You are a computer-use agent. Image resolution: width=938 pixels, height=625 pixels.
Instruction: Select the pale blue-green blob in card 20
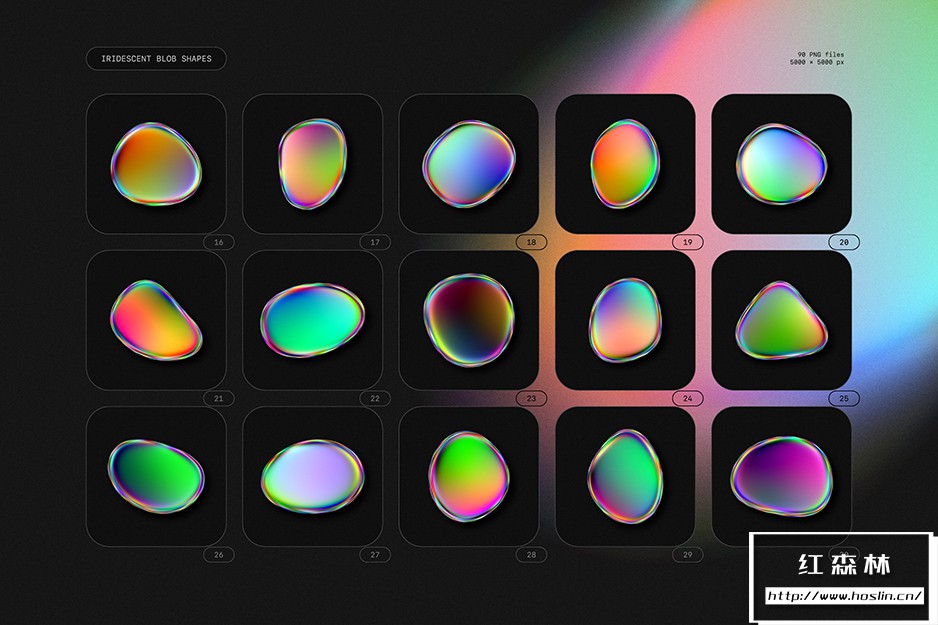click(x=781, y=164)
